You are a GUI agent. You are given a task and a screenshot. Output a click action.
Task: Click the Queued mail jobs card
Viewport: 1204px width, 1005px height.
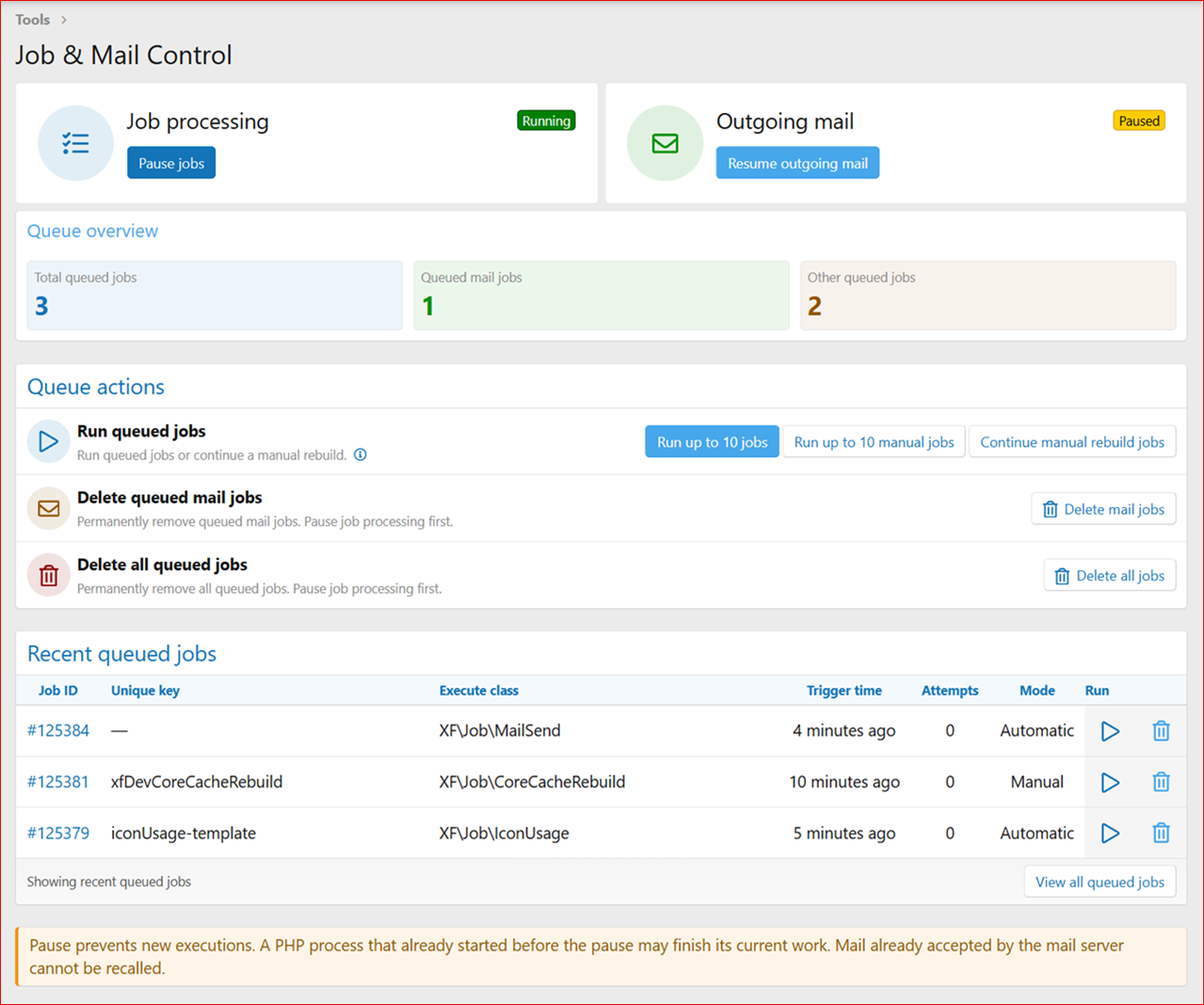coord(602,295)
